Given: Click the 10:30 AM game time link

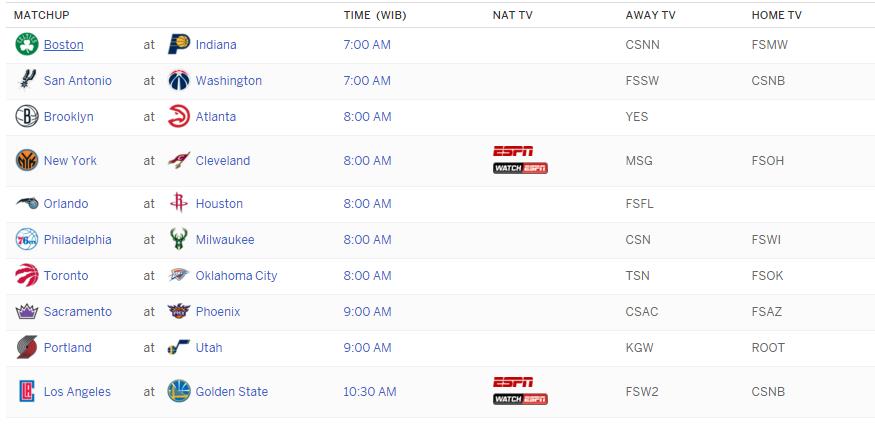Looking at the screenshot, I should click(369, 392).
